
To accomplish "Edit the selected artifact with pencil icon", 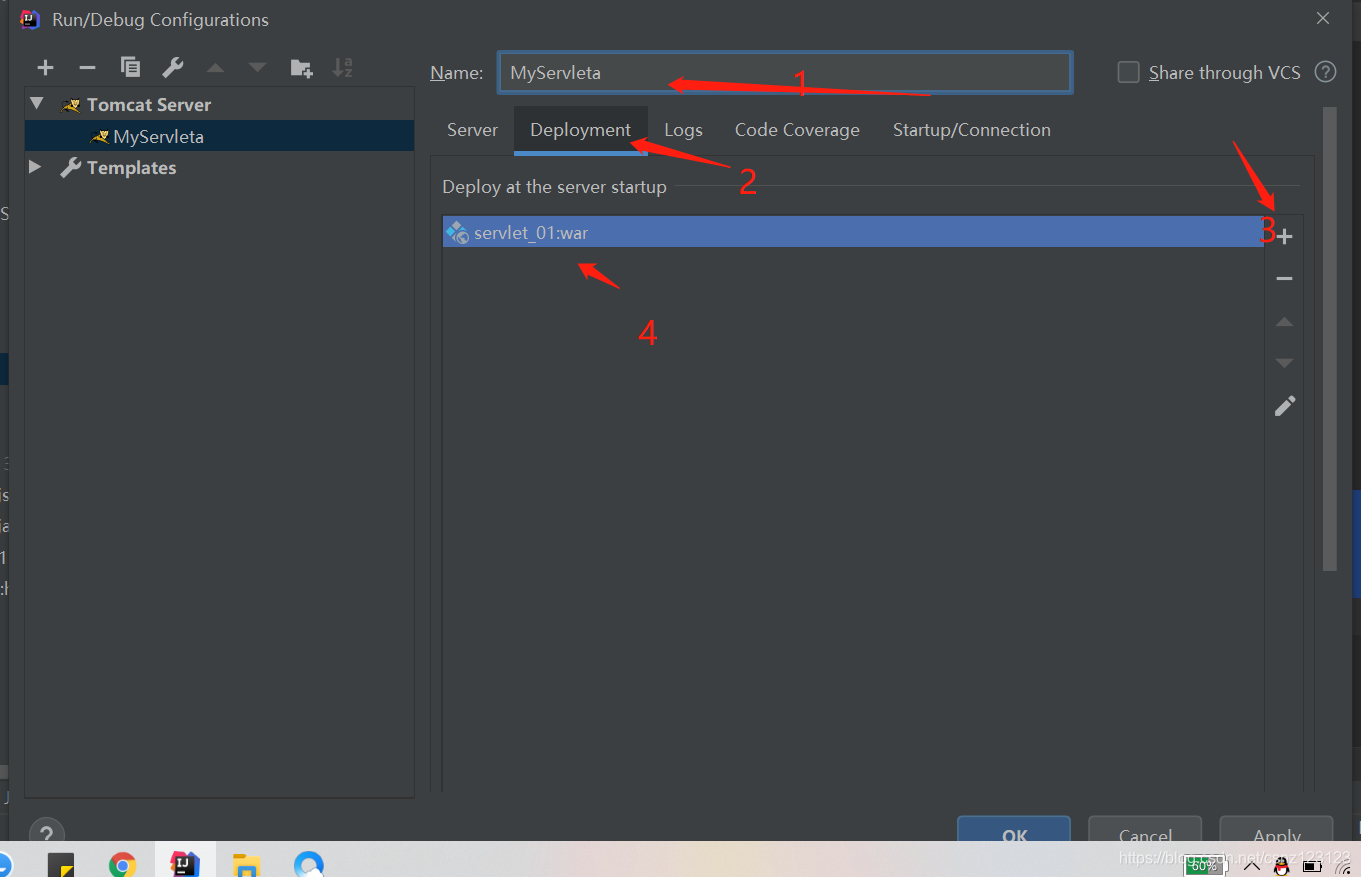I will pyautogui.click(x=1285, y=406).
